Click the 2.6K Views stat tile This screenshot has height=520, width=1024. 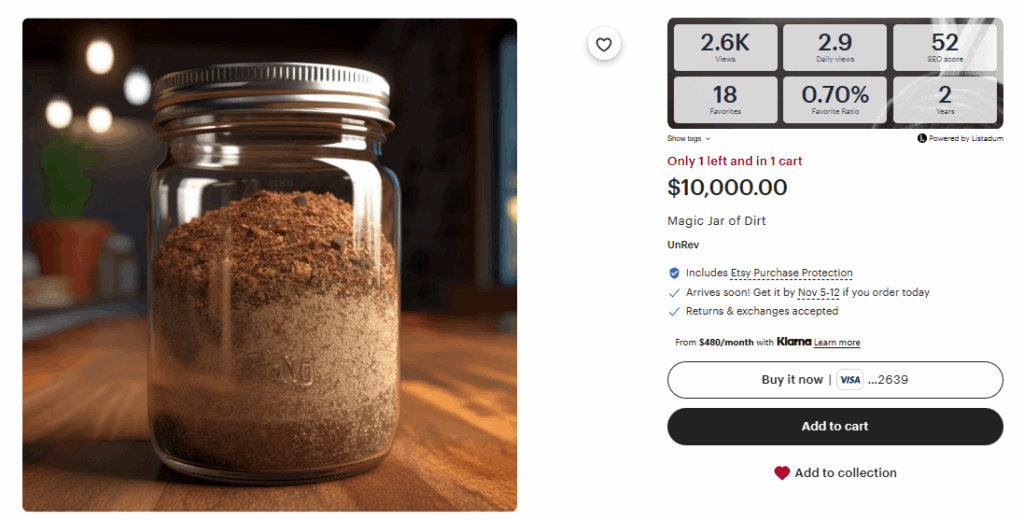click(x=725, y=47)
